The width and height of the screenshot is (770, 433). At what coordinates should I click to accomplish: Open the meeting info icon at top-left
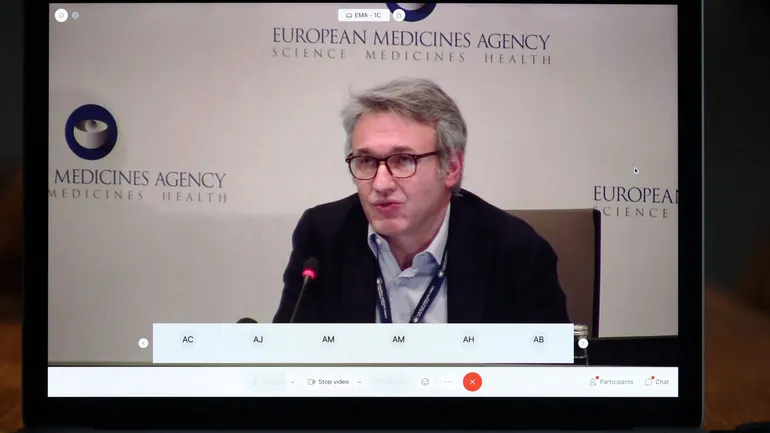tap(61, 15)
